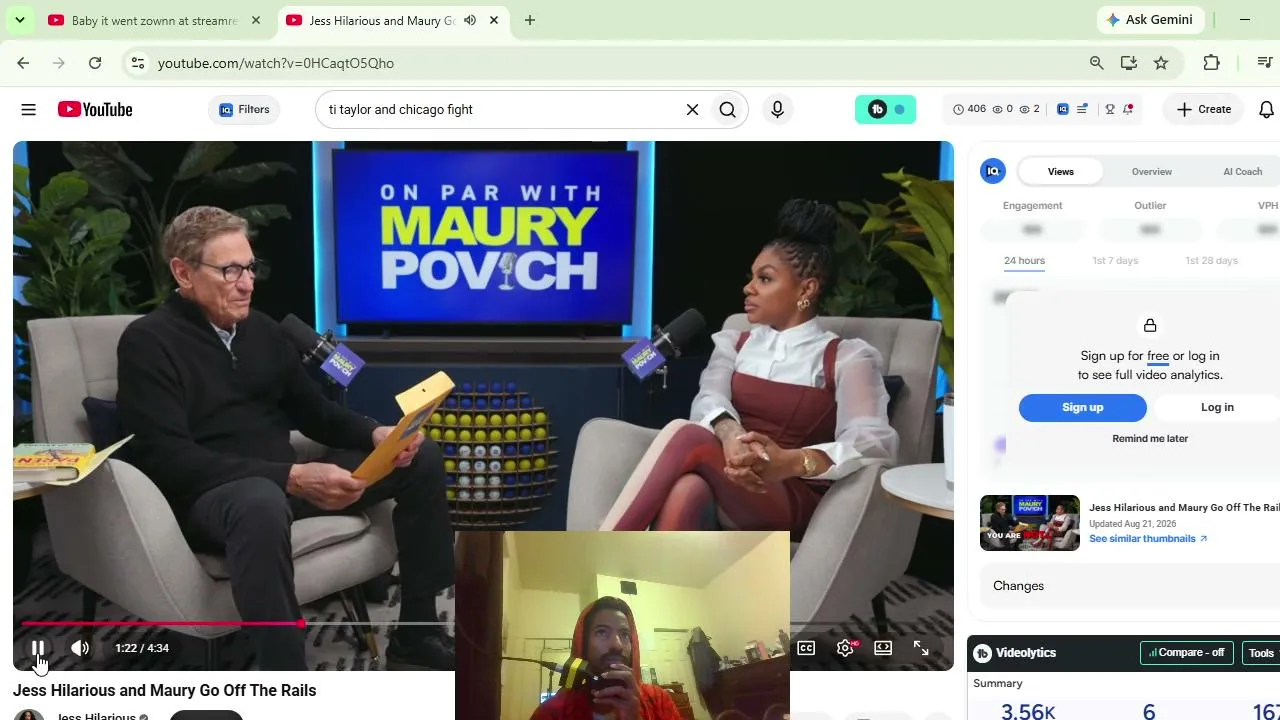Clear the search box with the X
The height and width of the screenshot is (720, 1280).
[692, 109]
